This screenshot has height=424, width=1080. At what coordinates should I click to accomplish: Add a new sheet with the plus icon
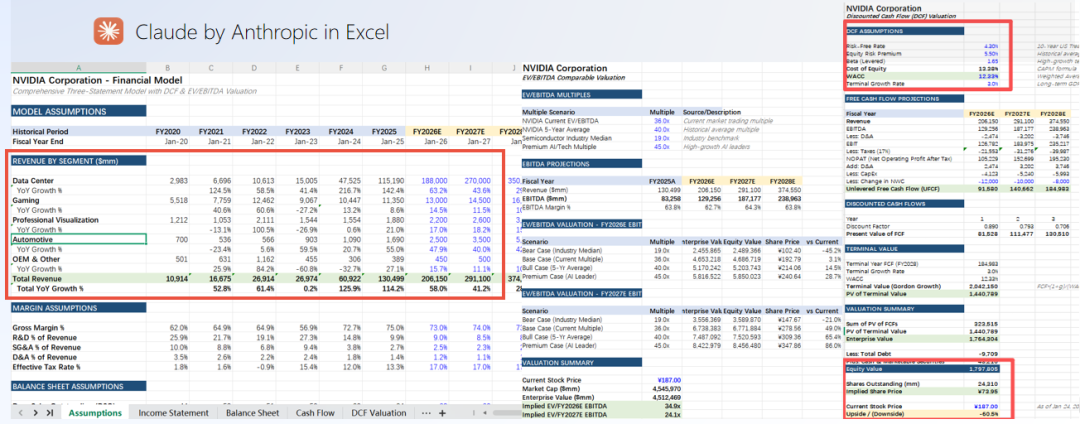point(442,413)
